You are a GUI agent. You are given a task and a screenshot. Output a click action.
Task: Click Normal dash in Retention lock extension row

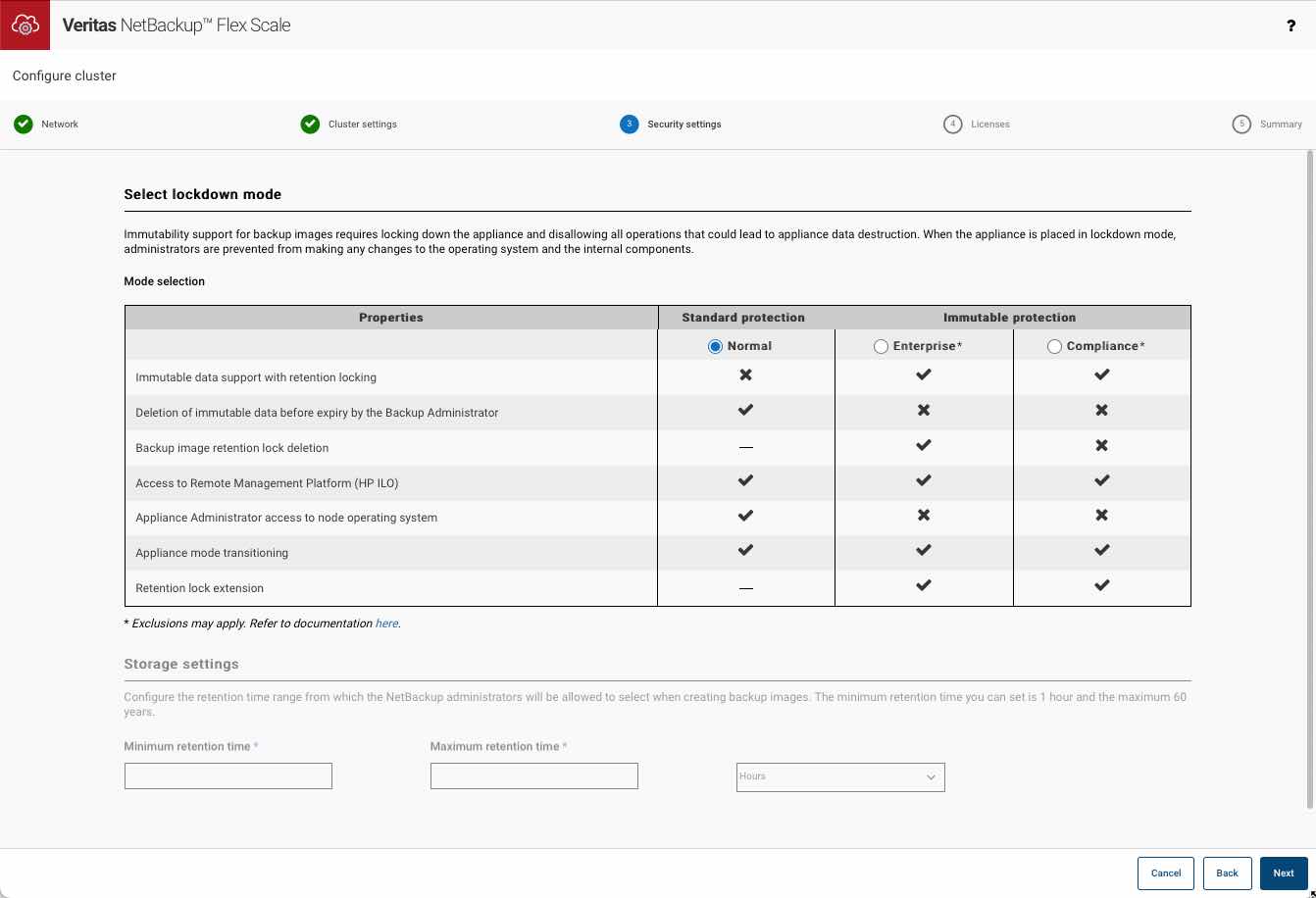[x=745, y=588]
